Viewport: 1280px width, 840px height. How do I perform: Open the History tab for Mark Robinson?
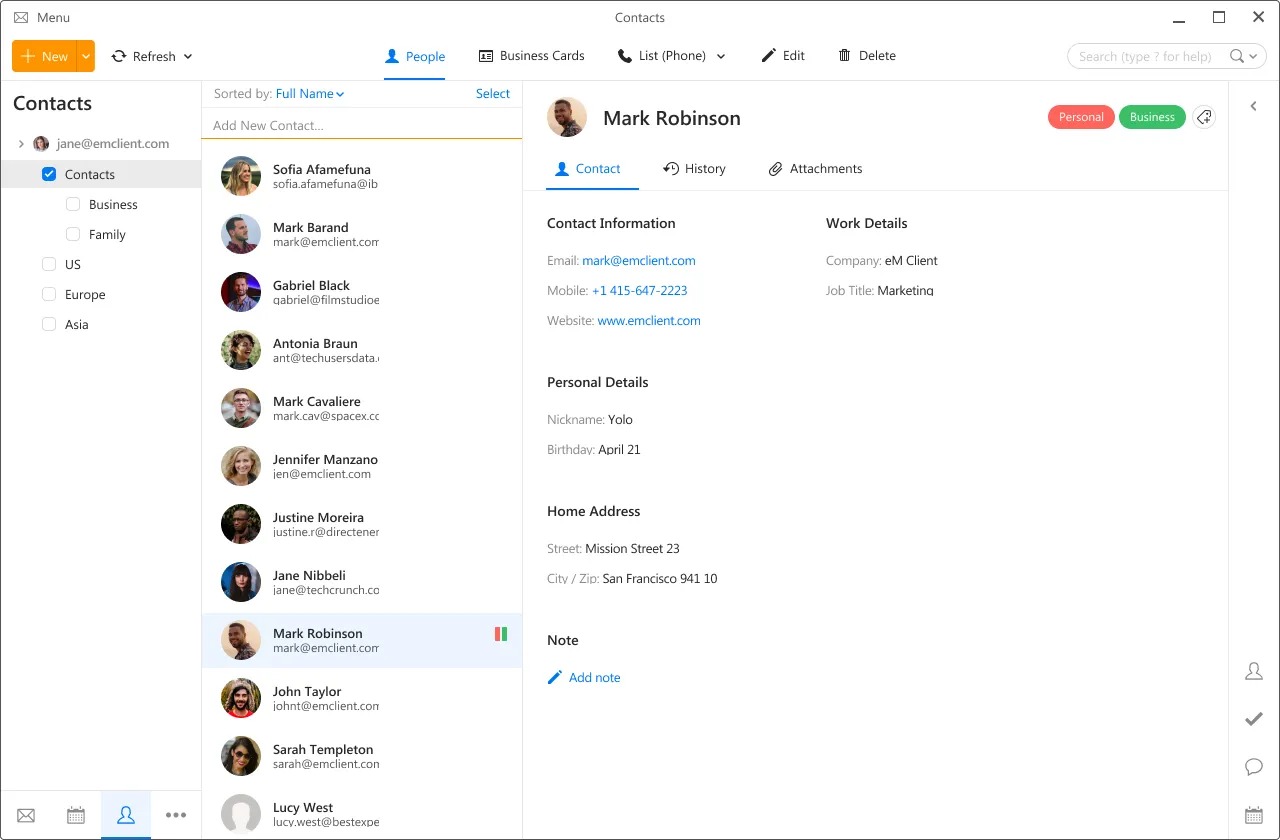pyautogui.click(x=694, y=168)
